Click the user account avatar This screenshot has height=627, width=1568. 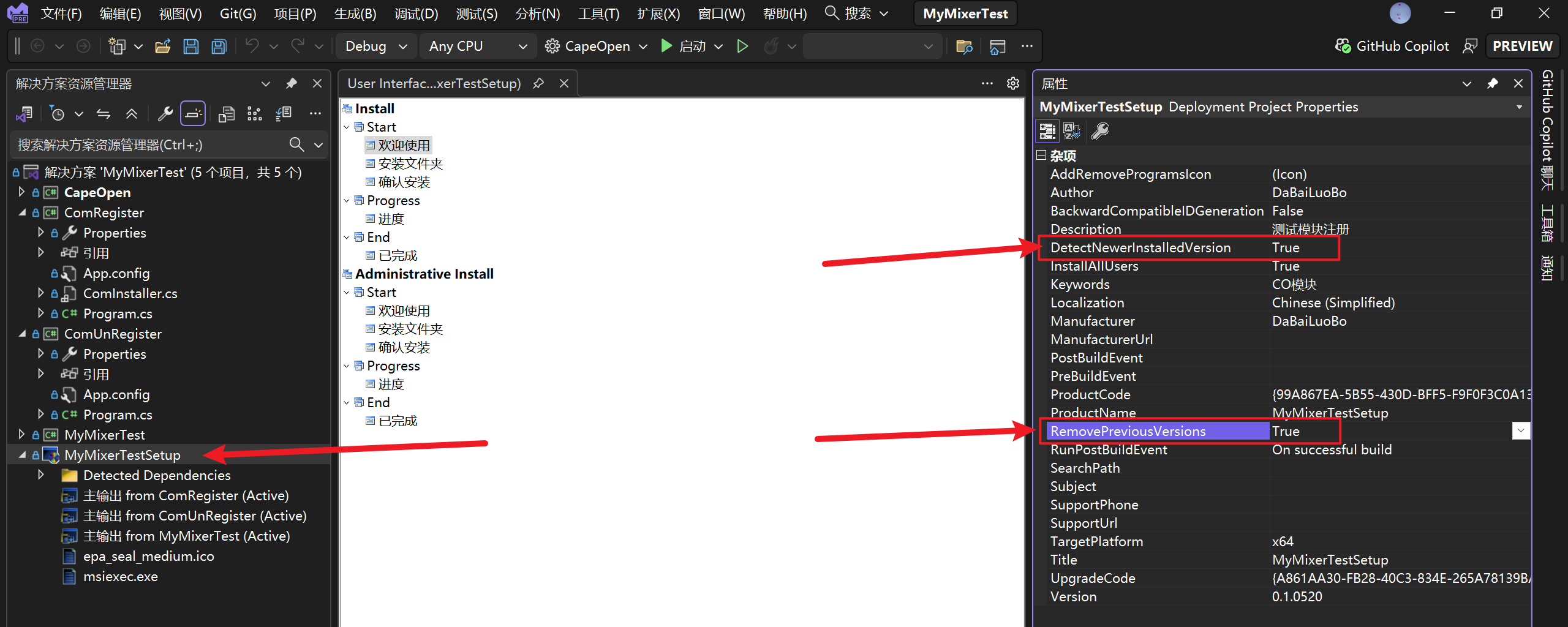click(1400, 13)
